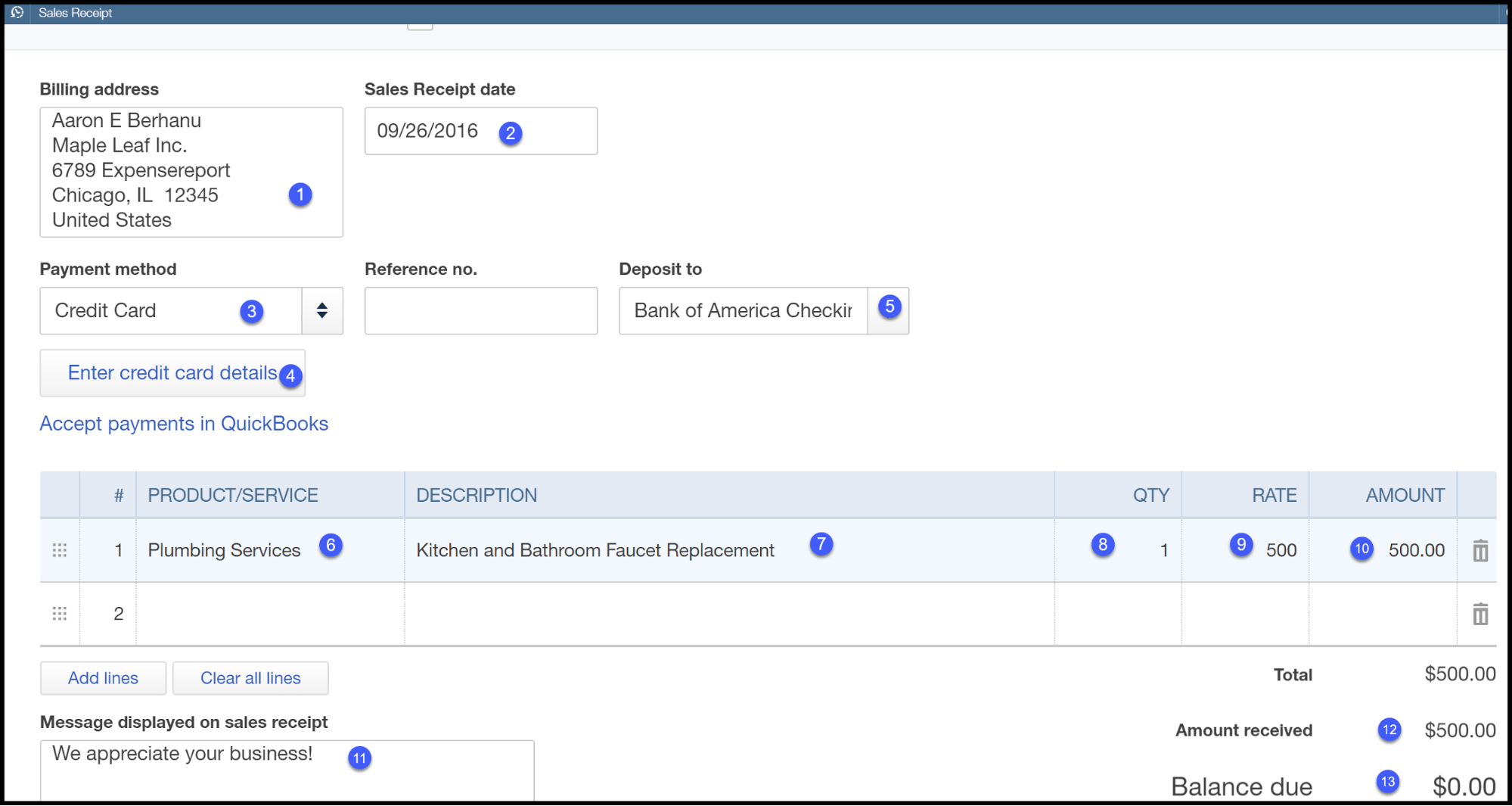Edit the Billing address text box
This screenshot has width=1512, height=806.
(x=191, y=172)
